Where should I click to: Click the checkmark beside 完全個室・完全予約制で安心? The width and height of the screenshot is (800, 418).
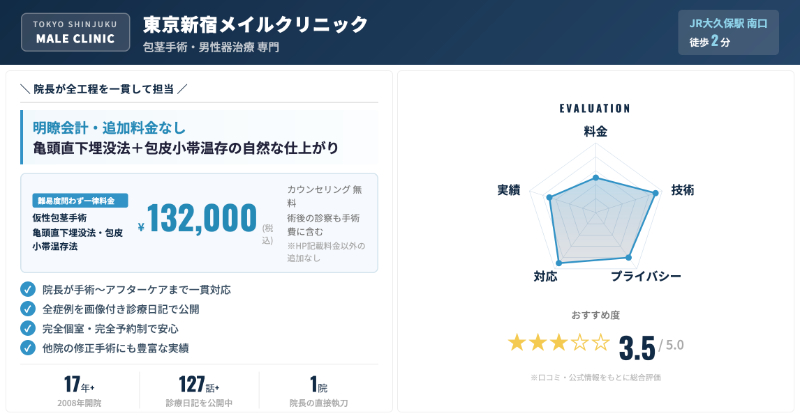(28, 328)
